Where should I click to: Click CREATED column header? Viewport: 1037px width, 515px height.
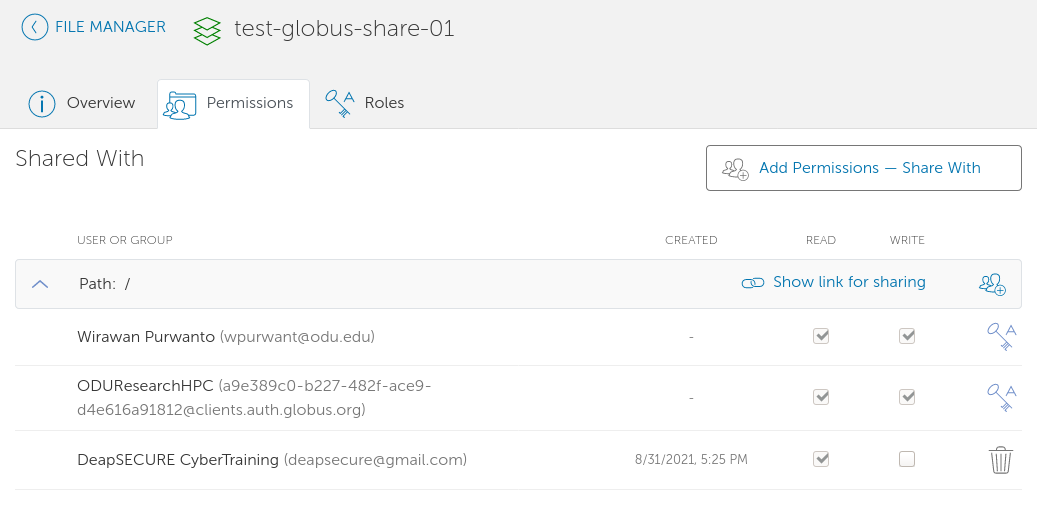tap(691, 240)
